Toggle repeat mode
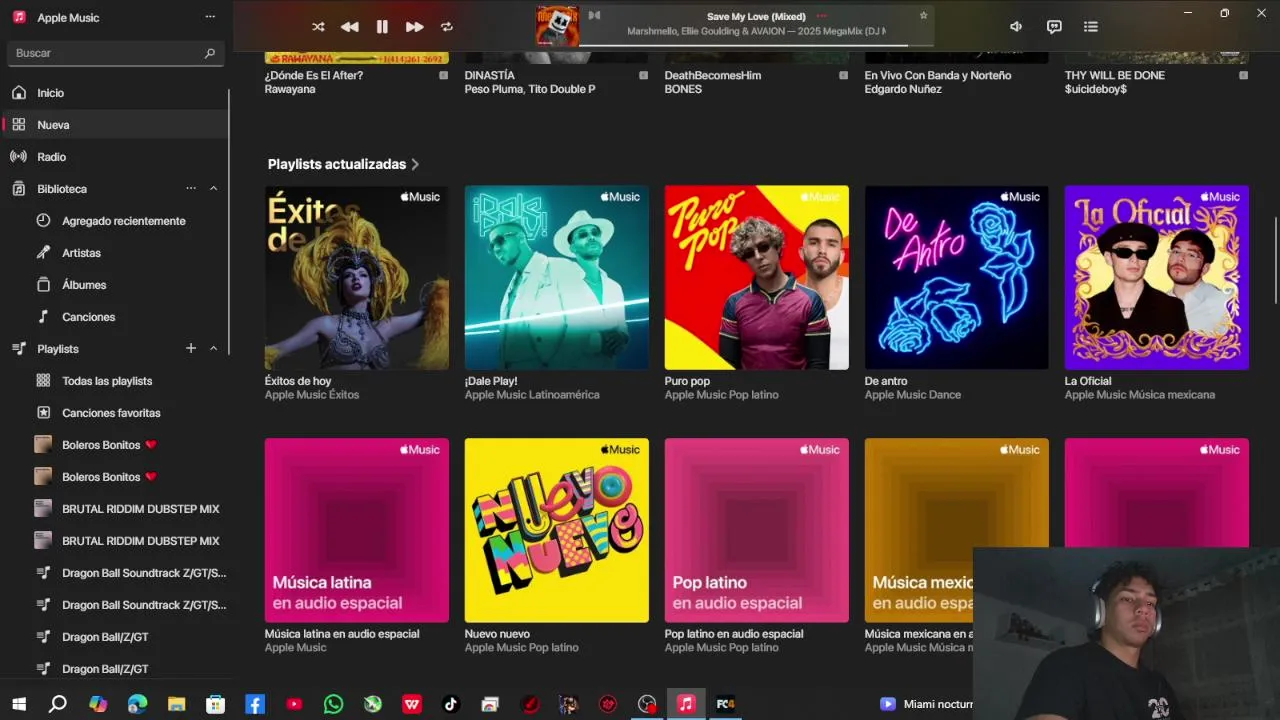This screenshot has height=720, width=1280. (447, 27)
